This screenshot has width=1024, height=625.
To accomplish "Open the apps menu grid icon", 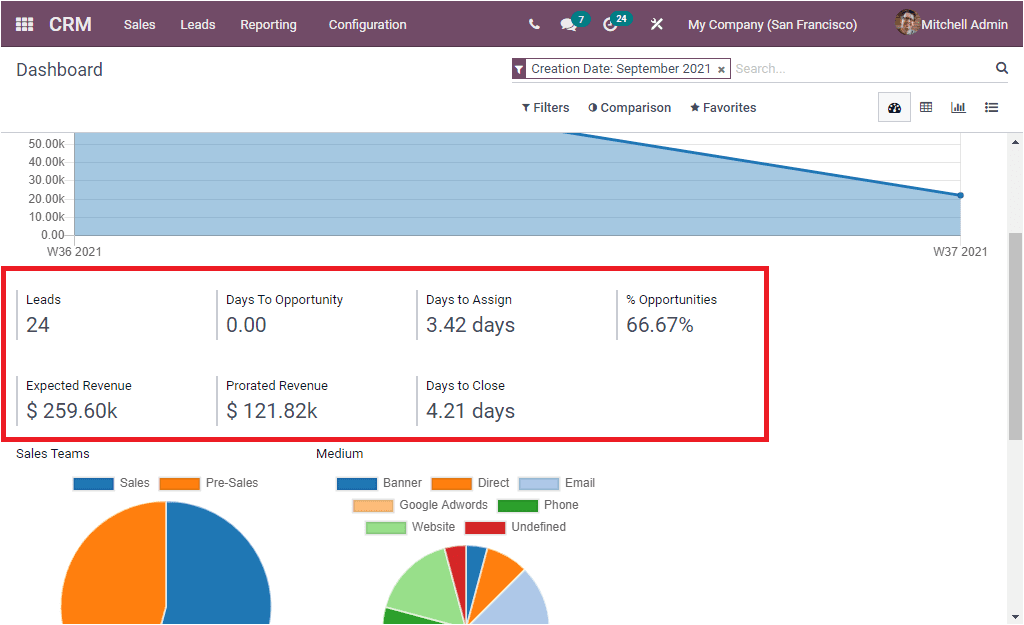I will click(24, 24).
